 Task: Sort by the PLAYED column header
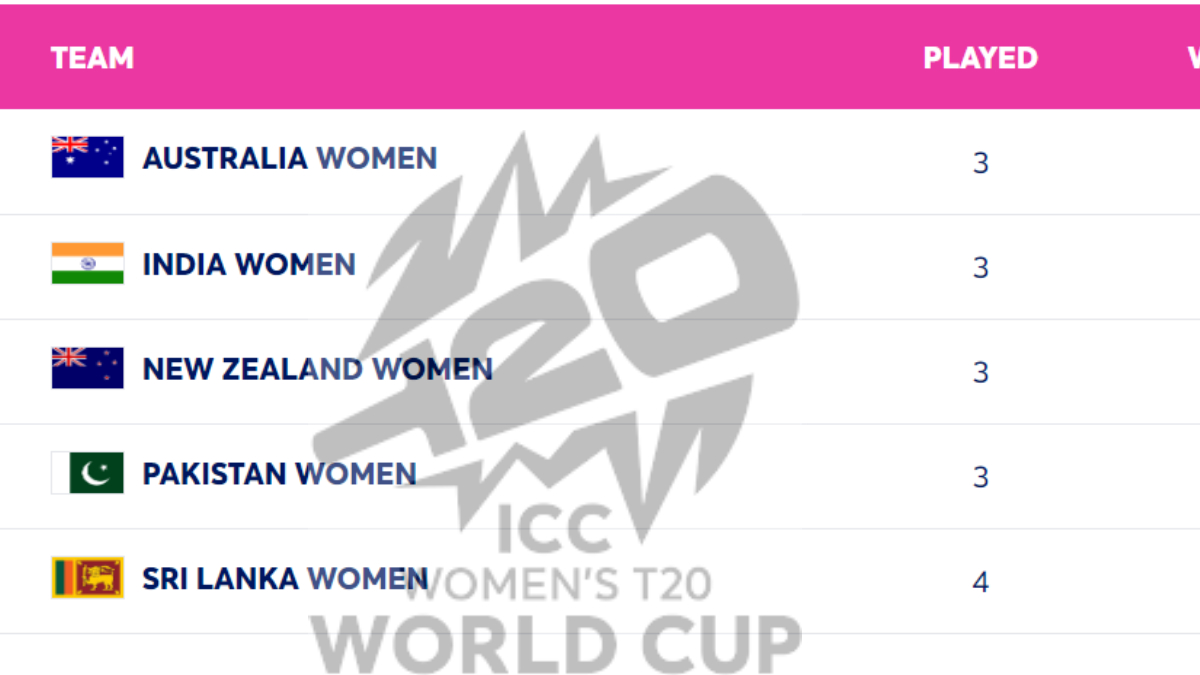[980, 58]
